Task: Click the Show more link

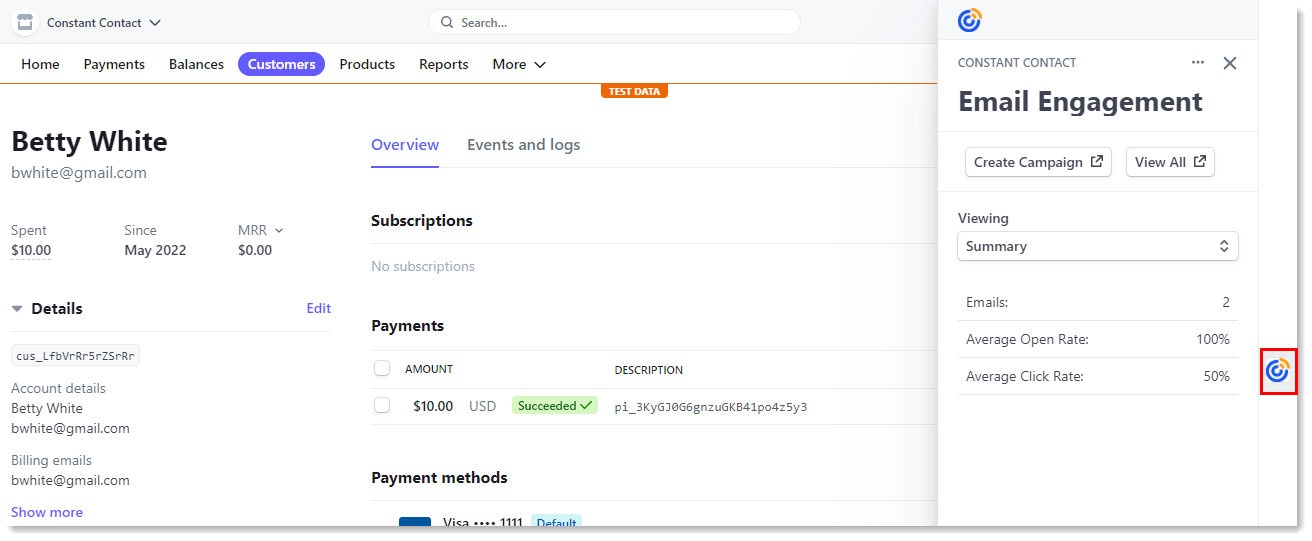Action: click(x=47, y=512)
